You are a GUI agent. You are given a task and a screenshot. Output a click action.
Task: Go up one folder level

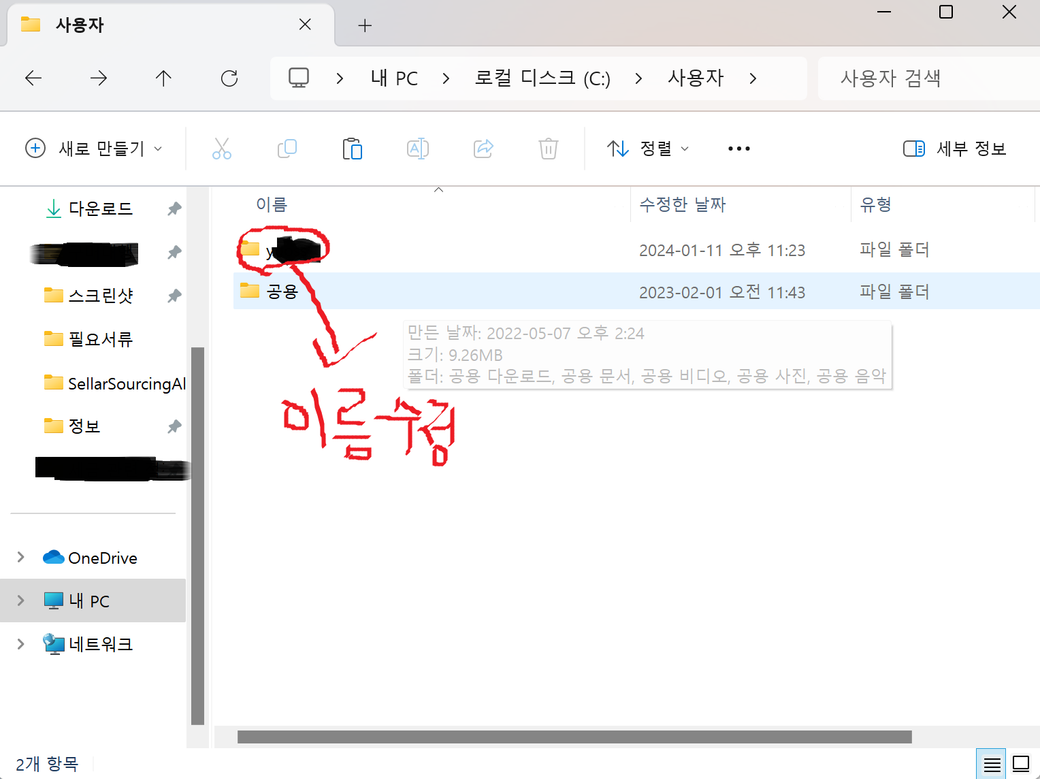click(164, 78)
